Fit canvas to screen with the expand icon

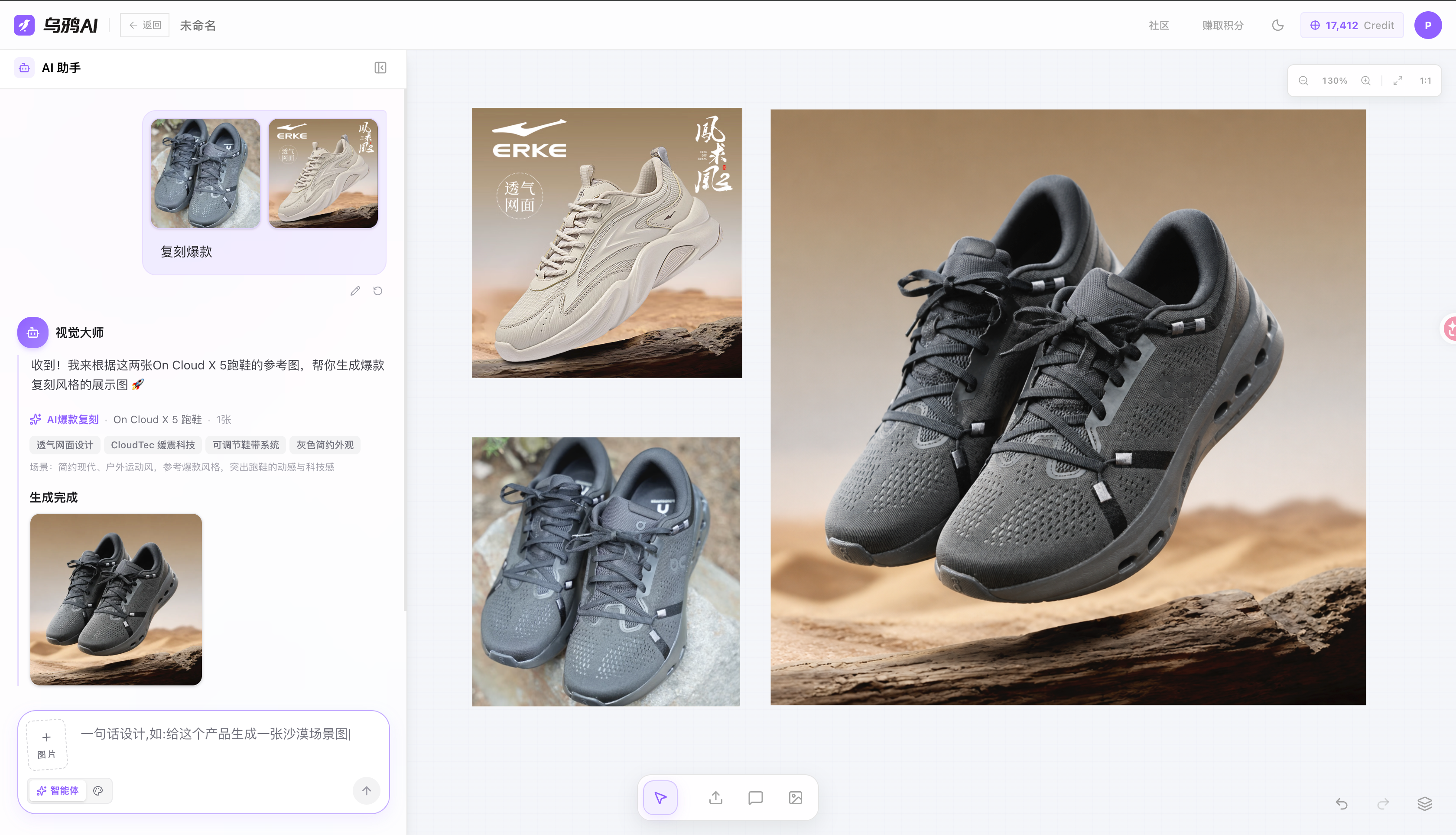1398,81
